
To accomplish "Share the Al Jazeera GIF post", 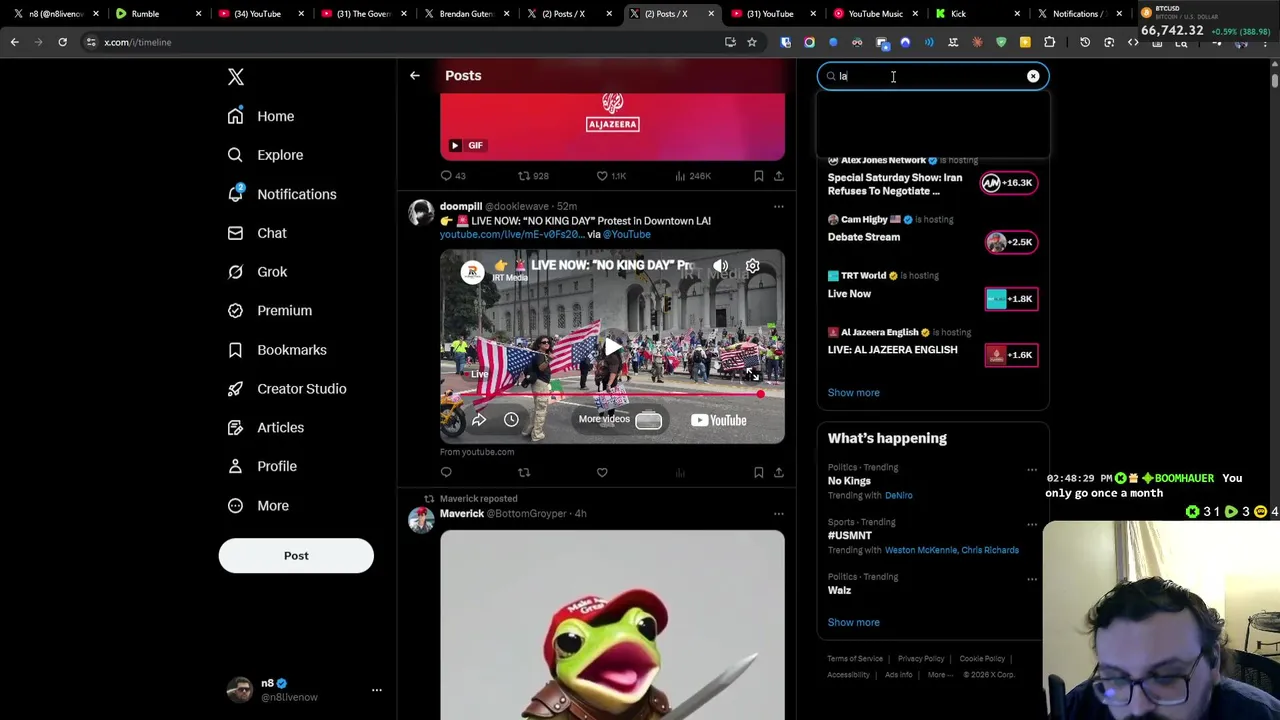I will [778, 176].
